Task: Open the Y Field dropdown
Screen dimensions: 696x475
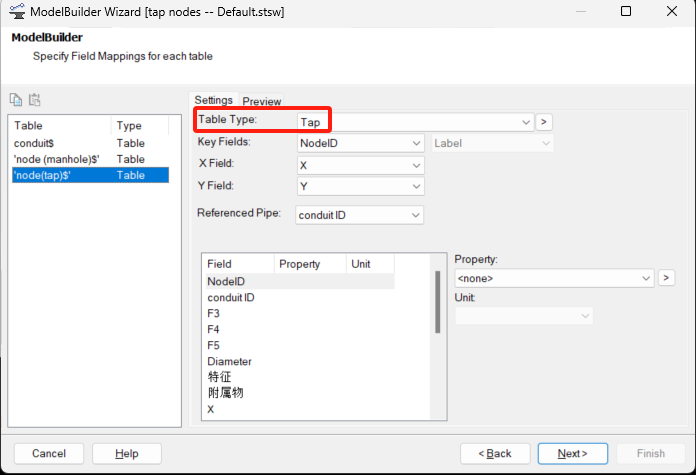Action: click(361, 186)
